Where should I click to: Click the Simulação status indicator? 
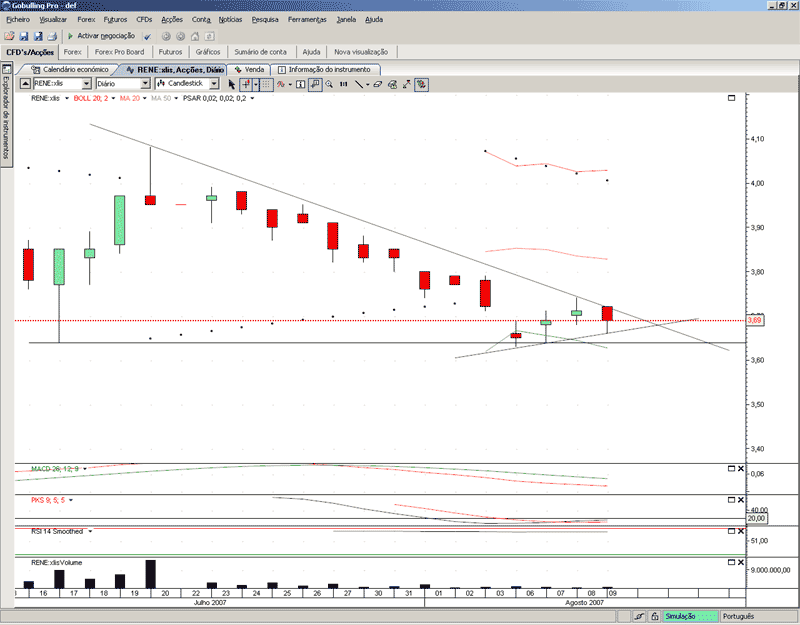pyautogui.click(x=690, y=616)
